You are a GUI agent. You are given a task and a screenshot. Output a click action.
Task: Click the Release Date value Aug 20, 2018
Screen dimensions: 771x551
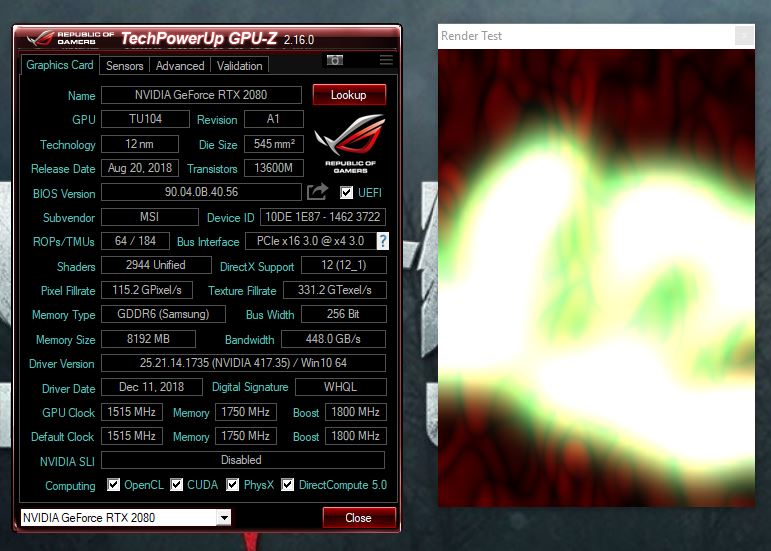(140, 168)
